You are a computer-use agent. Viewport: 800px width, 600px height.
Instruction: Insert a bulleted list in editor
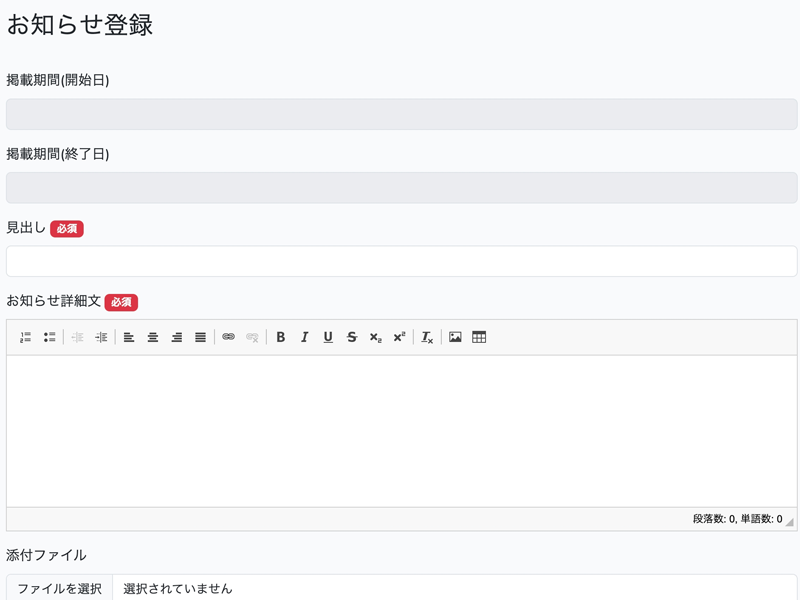point(49,338)
